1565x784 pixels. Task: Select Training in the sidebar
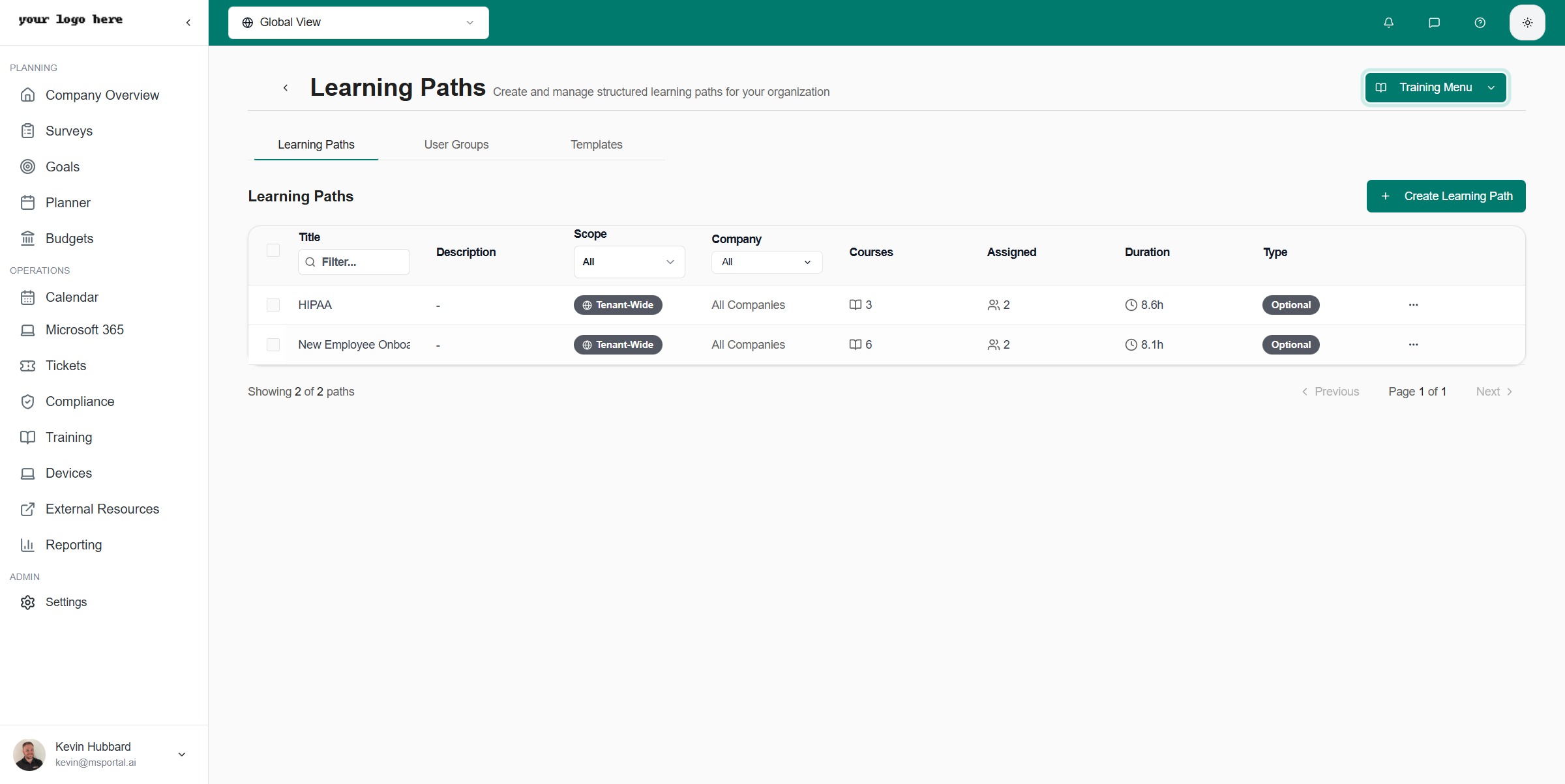pyautogui.click(x=68, y=437)
